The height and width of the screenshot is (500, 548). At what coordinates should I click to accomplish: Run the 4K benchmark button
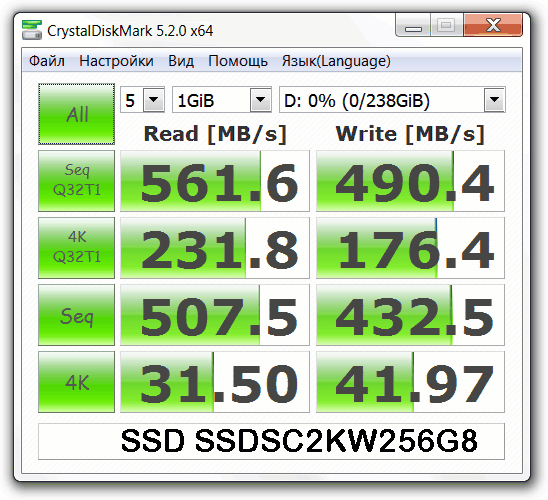pyautogui.click(x=76, y=382)
